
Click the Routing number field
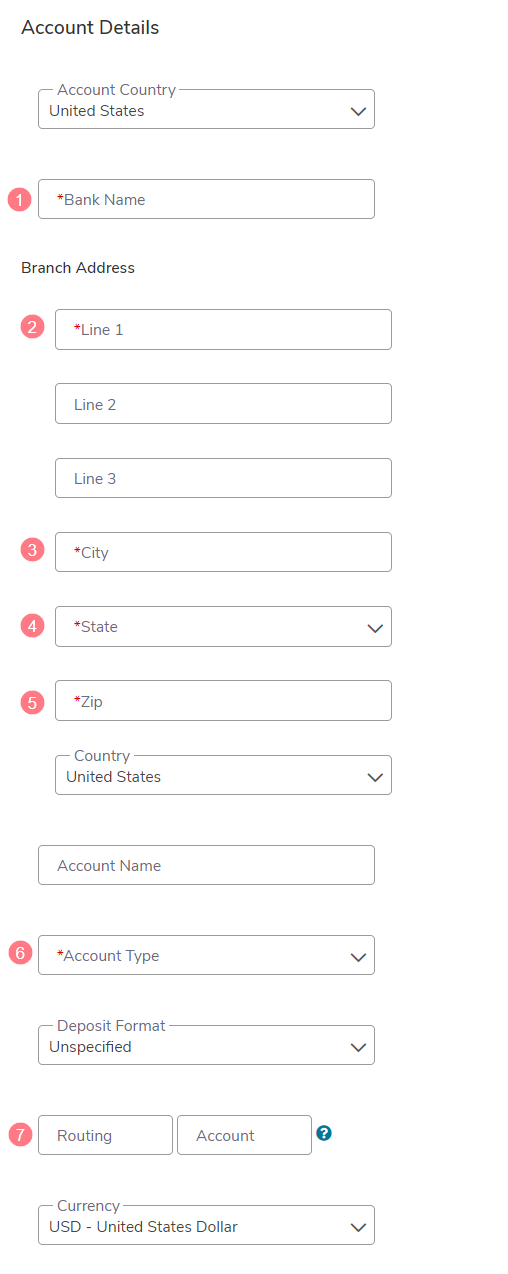click(x=105, y=1135)
